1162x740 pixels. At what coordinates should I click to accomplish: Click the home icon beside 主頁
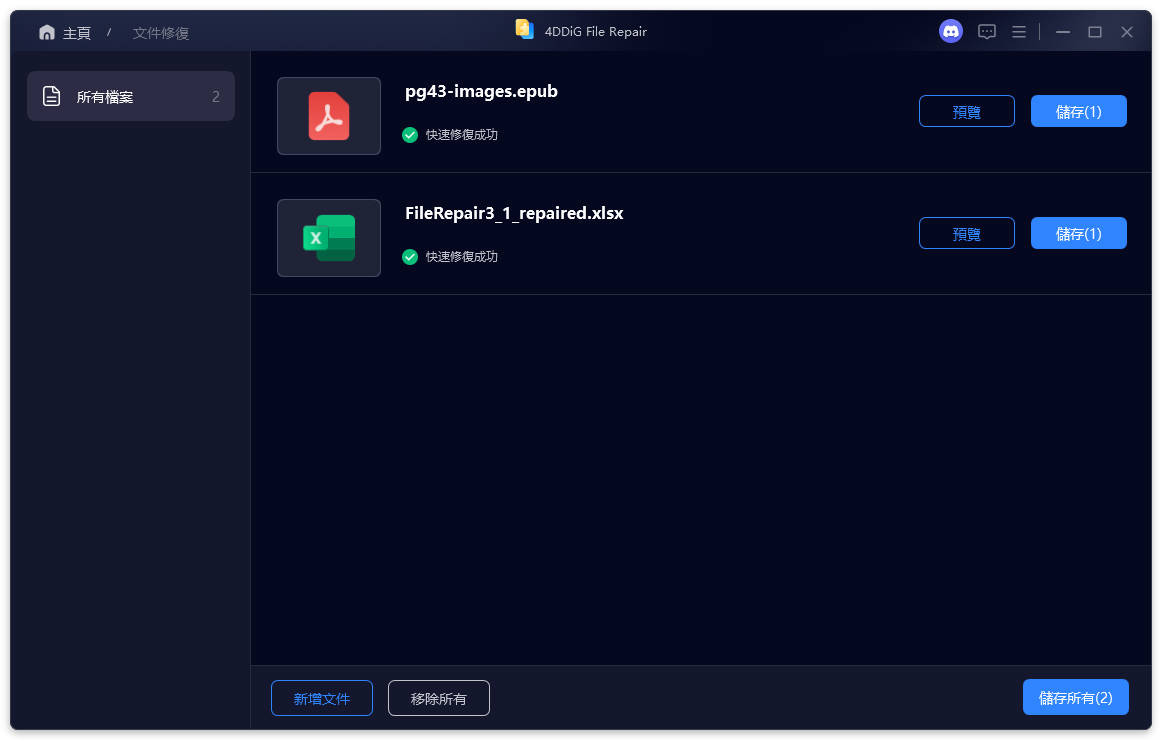click(47, 31)
